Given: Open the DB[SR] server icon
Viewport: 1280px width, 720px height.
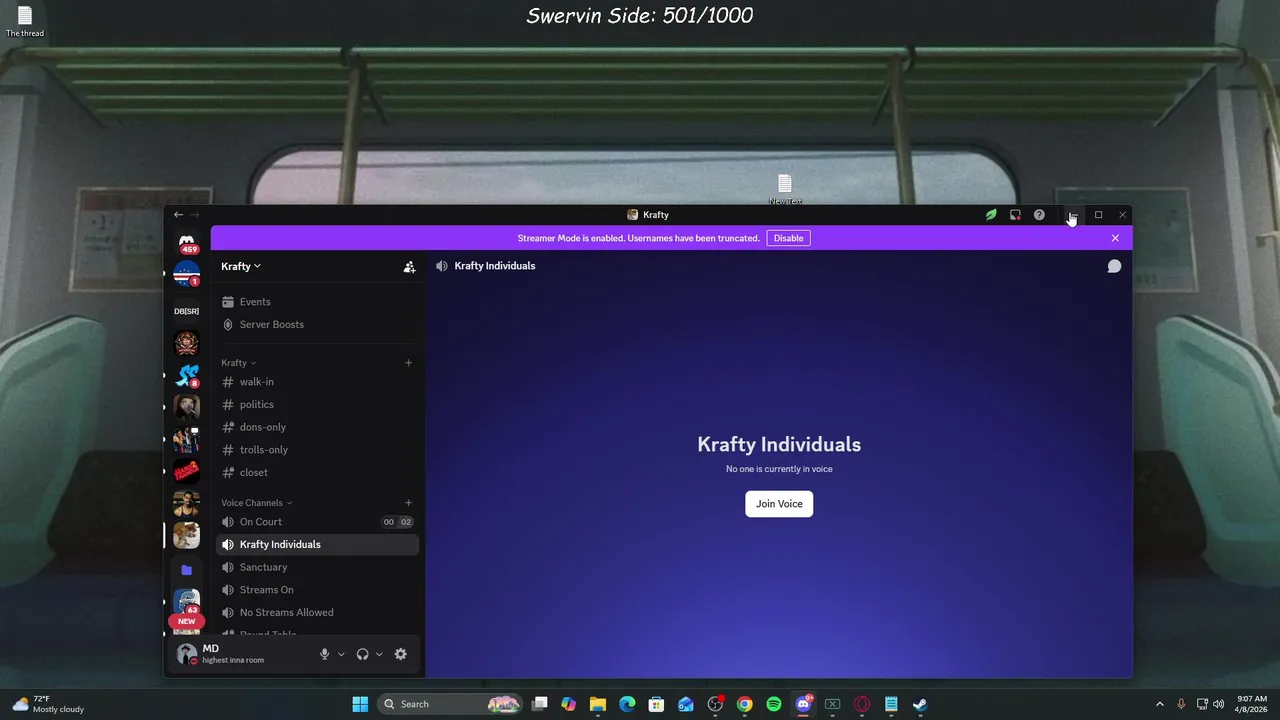Looking at the screenshot, I should pyautogui.click(x=187, y=311).
